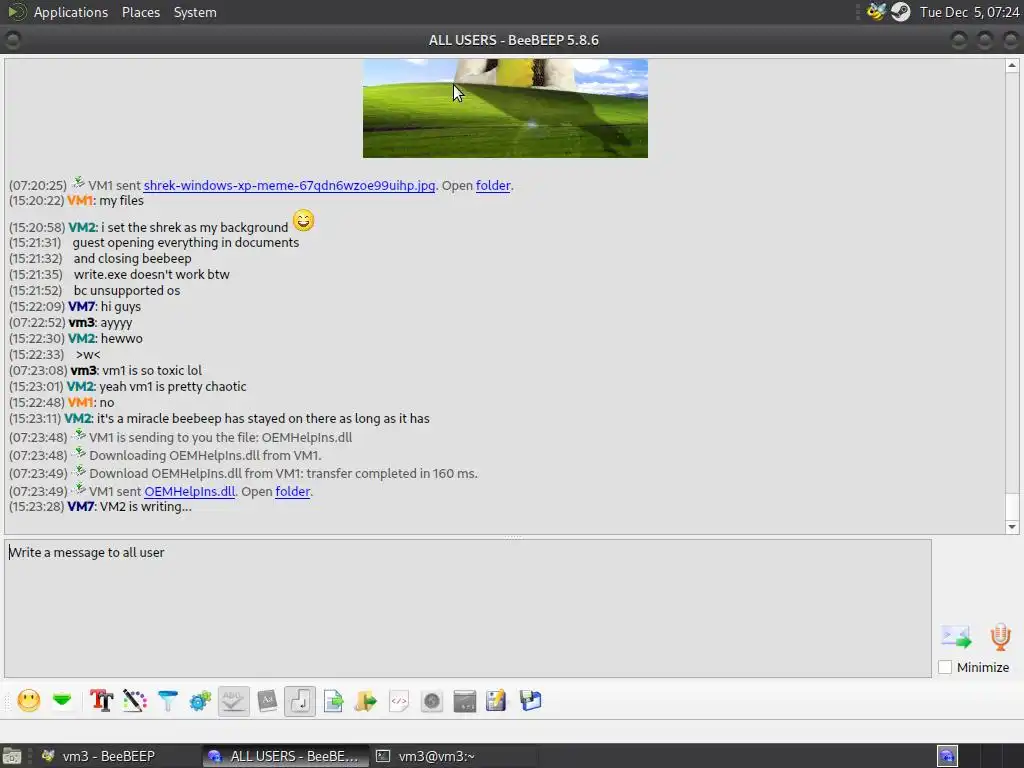Click the send folder icon
The width and height of the screenshot is (1024, 768).
coord(366,701)
